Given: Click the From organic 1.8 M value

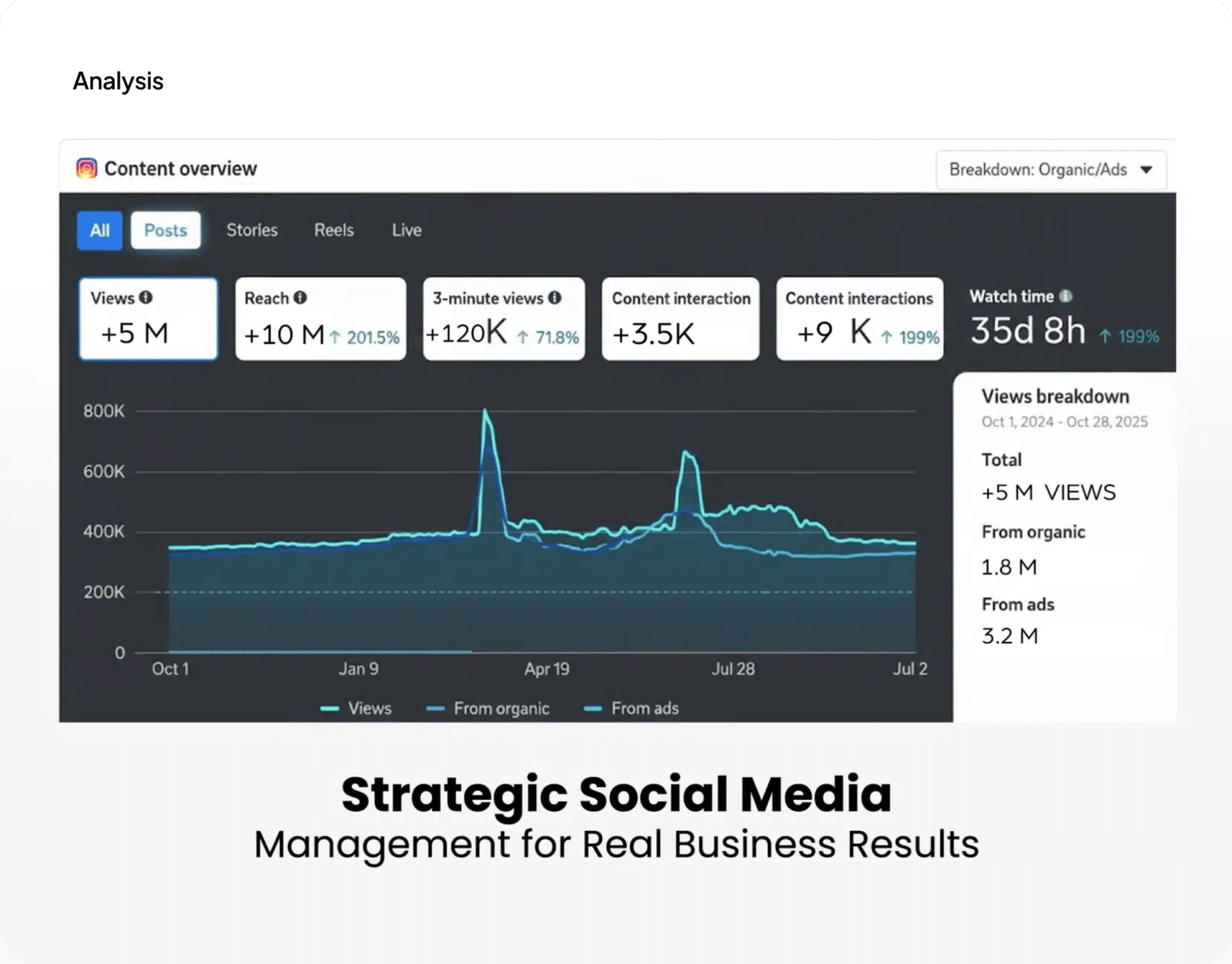Looking at the screenshot, I should (1009, 567).
